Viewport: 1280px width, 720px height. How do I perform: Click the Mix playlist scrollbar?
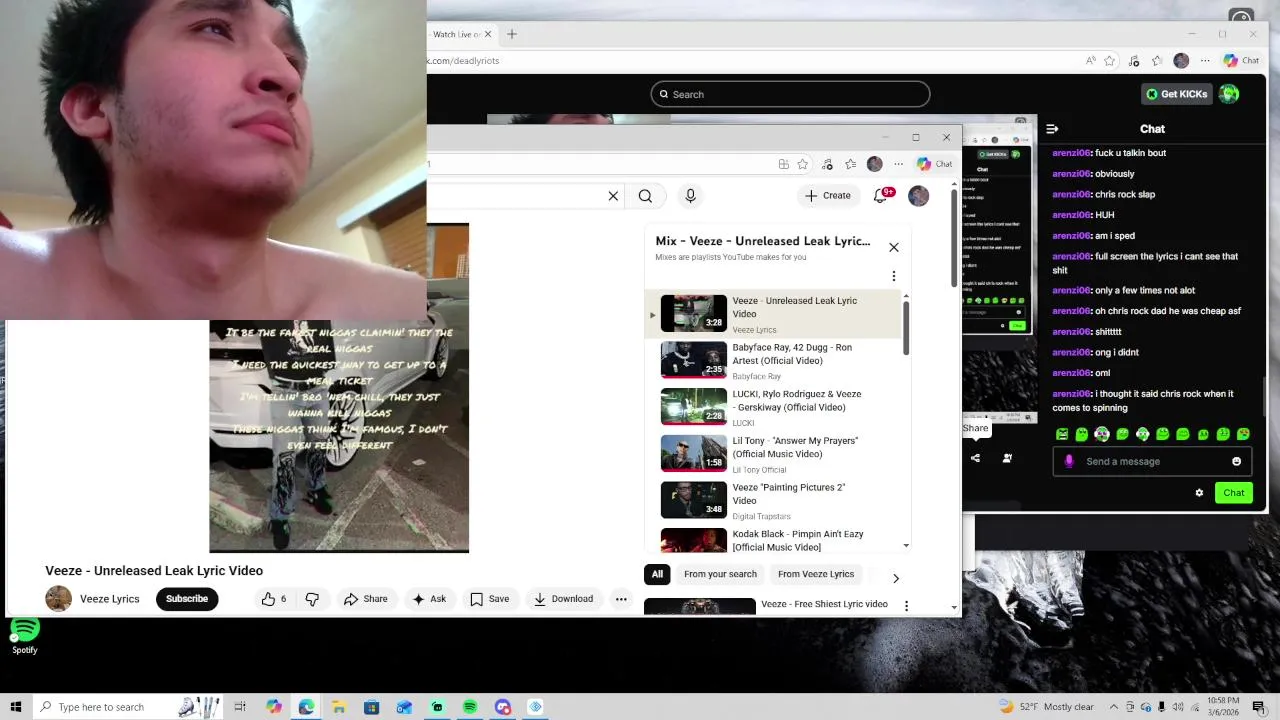906,328
